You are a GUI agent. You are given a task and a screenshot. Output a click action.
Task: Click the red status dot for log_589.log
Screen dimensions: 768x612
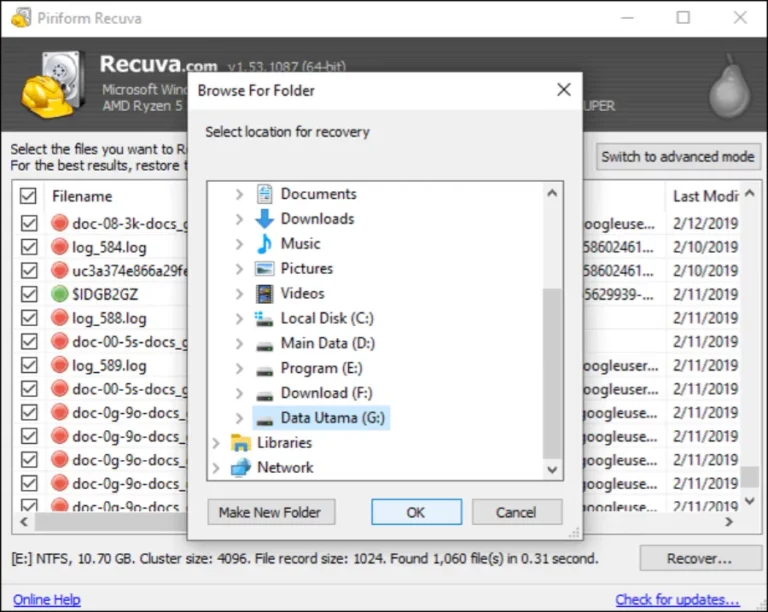point(59,365)
